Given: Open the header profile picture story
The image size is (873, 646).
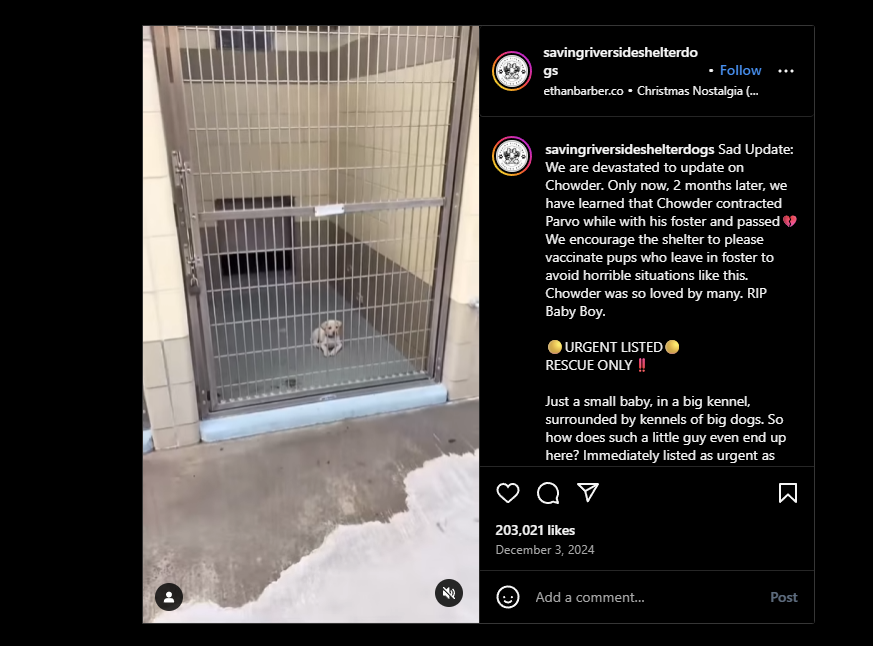Looking at the screenshot, I should (x=512, y=71).
